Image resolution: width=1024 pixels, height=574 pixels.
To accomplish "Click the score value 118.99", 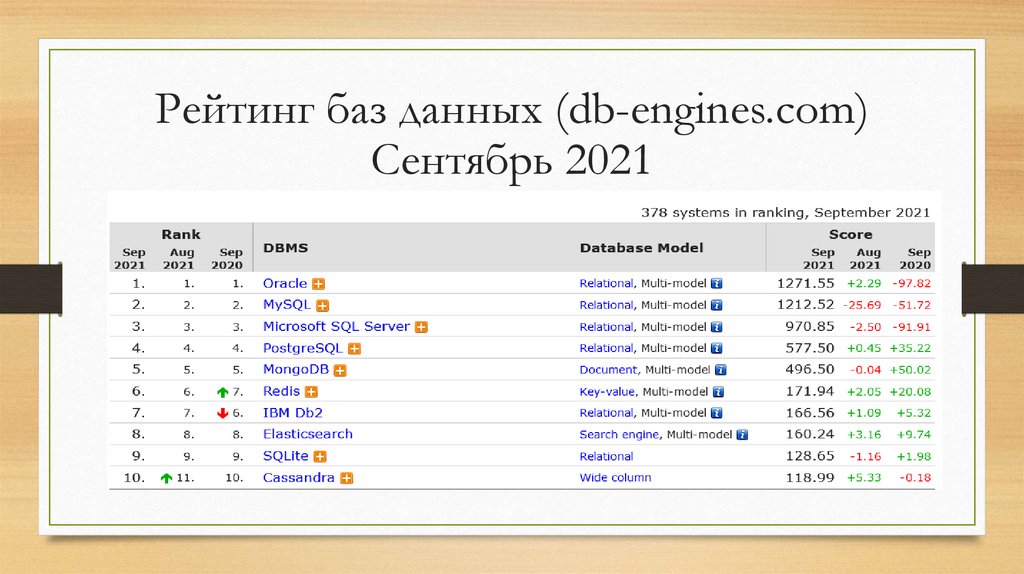I will (x=810, y=477).
